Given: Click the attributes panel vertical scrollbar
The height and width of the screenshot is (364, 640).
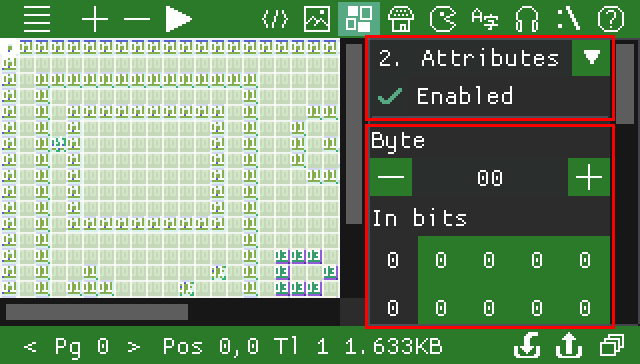Looking at the screenshot, I should point(624,83).
